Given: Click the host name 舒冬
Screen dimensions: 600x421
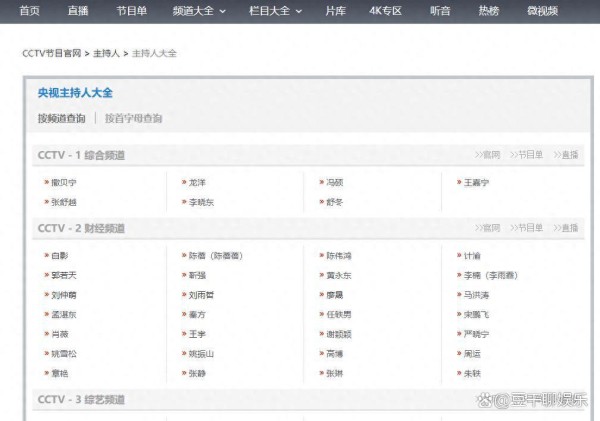Looking at the screenshot, I should (x=335, y=202).
